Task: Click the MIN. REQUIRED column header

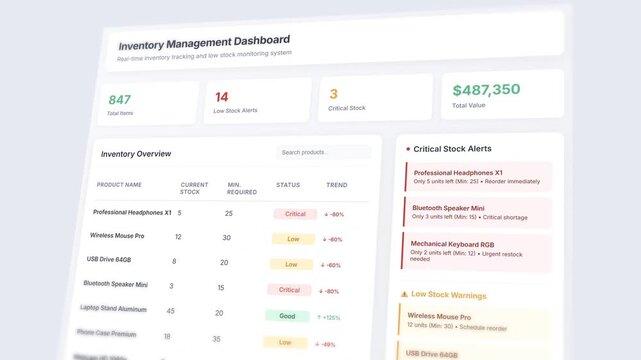Action: click(242, 188)
